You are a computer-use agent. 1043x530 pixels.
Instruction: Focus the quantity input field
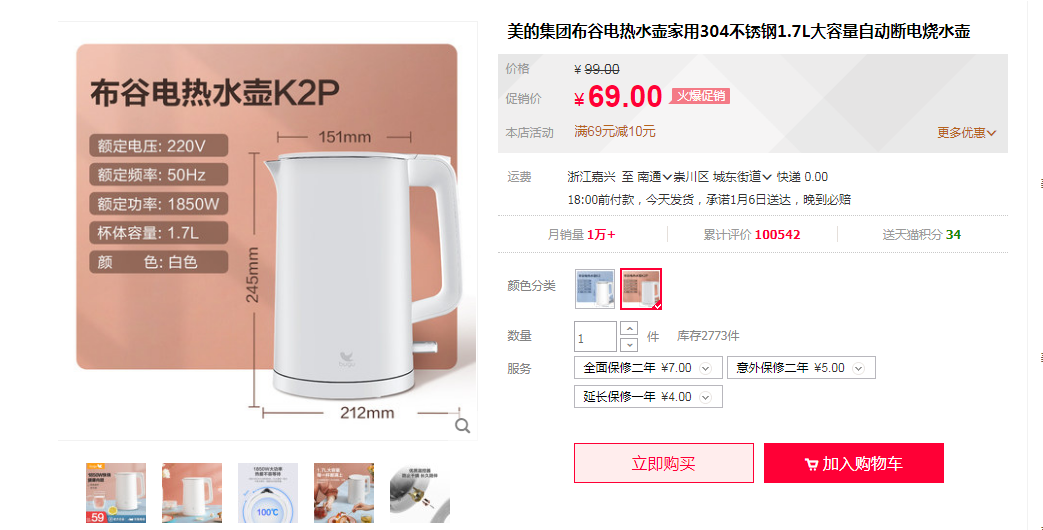pyautogui.click(x=595, y=336)
